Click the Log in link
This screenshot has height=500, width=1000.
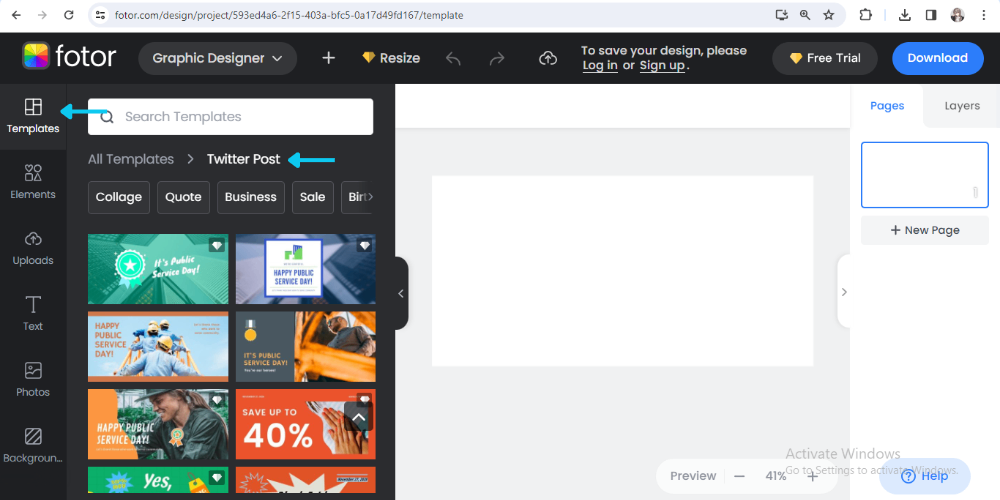coord(600,65)
